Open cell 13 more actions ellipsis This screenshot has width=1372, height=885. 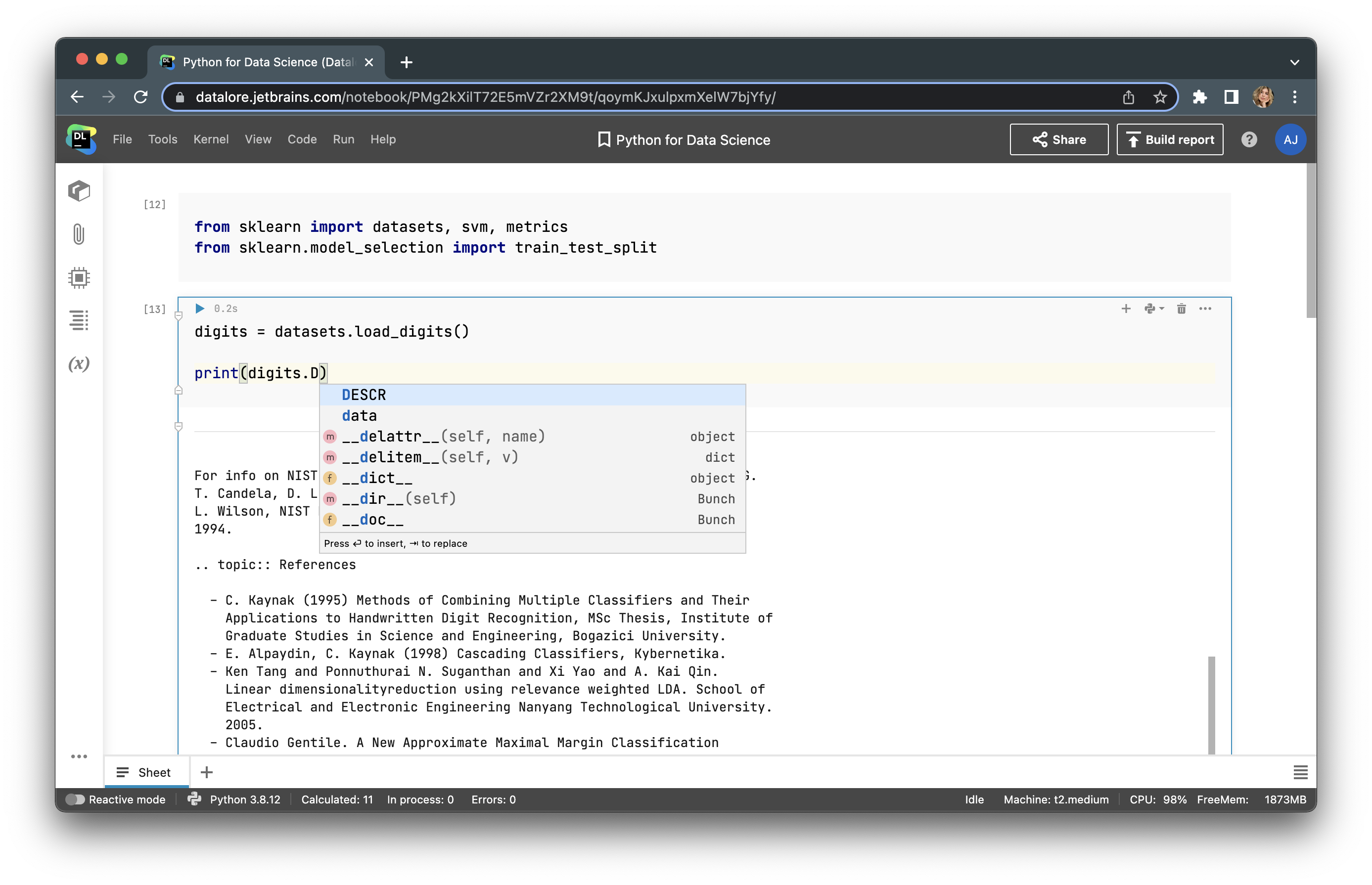pyautogui.click(x=1205, y=309)
